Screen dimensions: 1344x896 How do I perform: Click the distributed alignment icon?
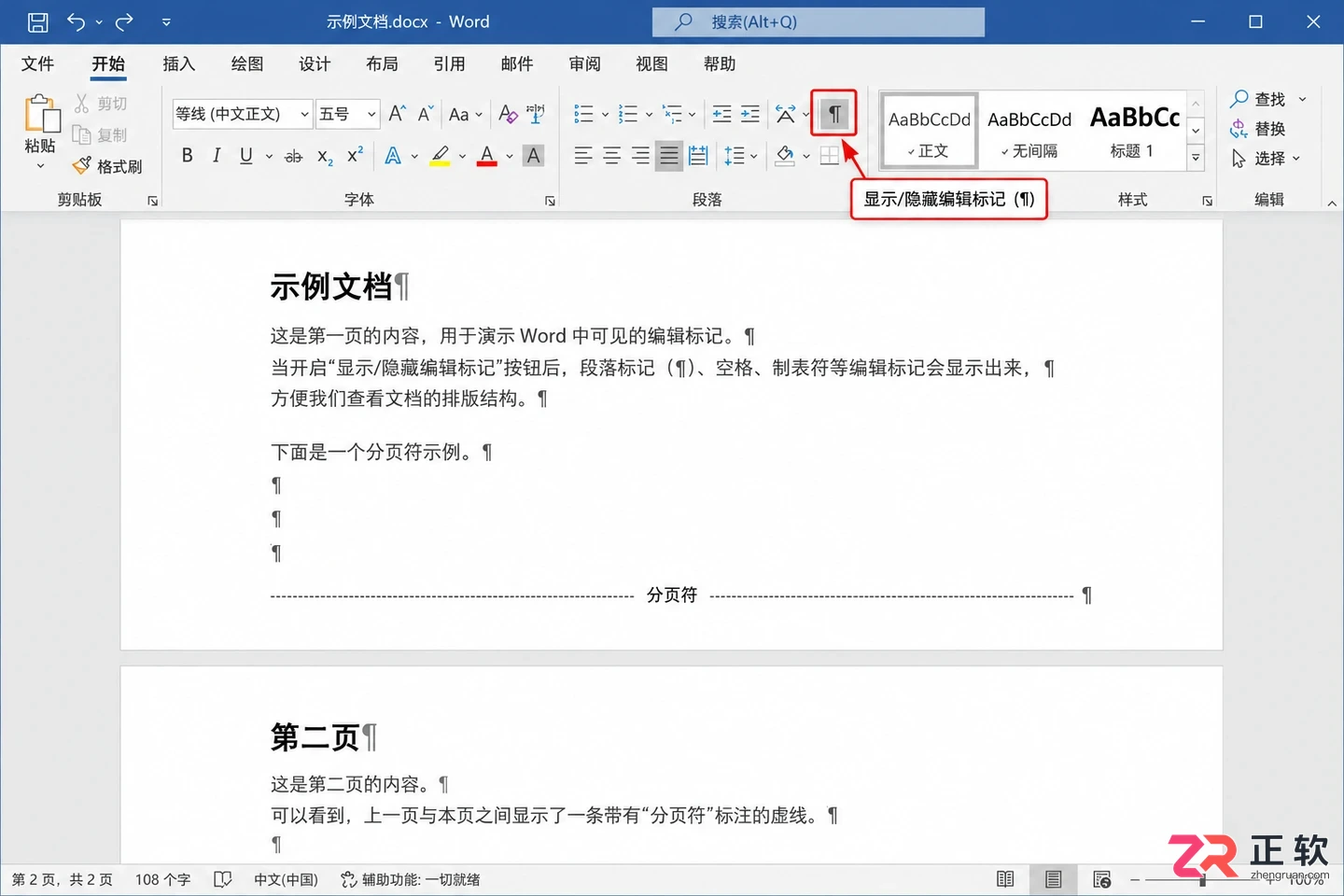coord(698,156)
